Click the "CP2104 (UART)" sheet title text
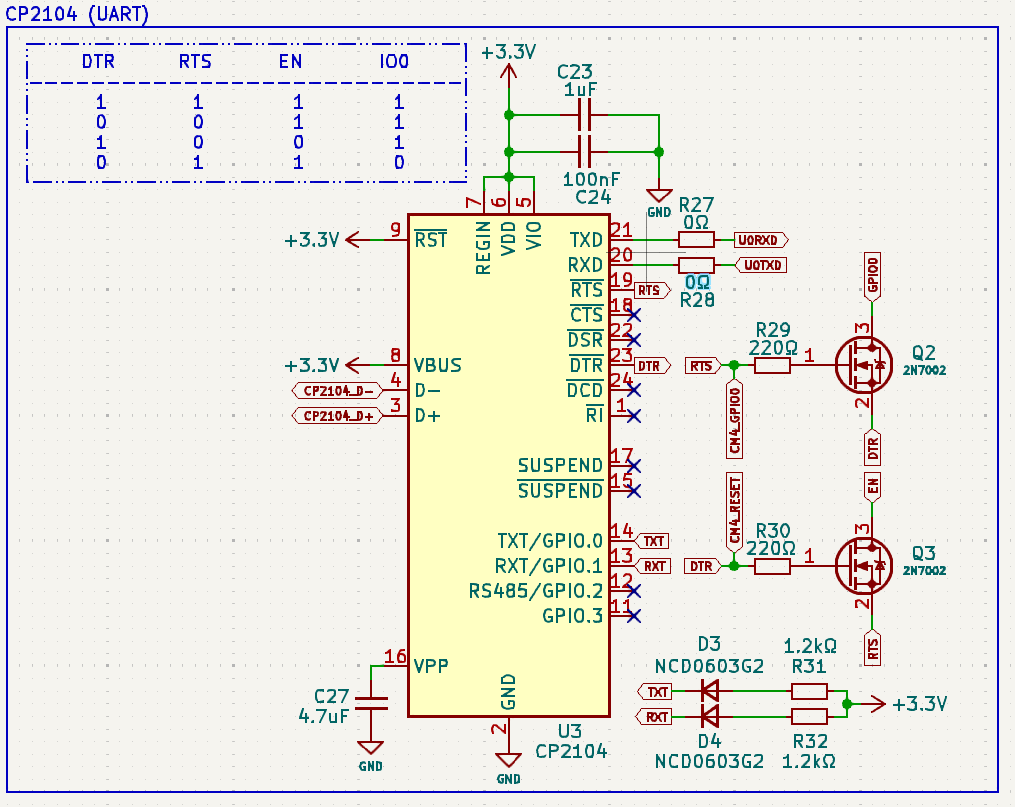This screenshot has height=807, width=1015. [x=77, y=13]
